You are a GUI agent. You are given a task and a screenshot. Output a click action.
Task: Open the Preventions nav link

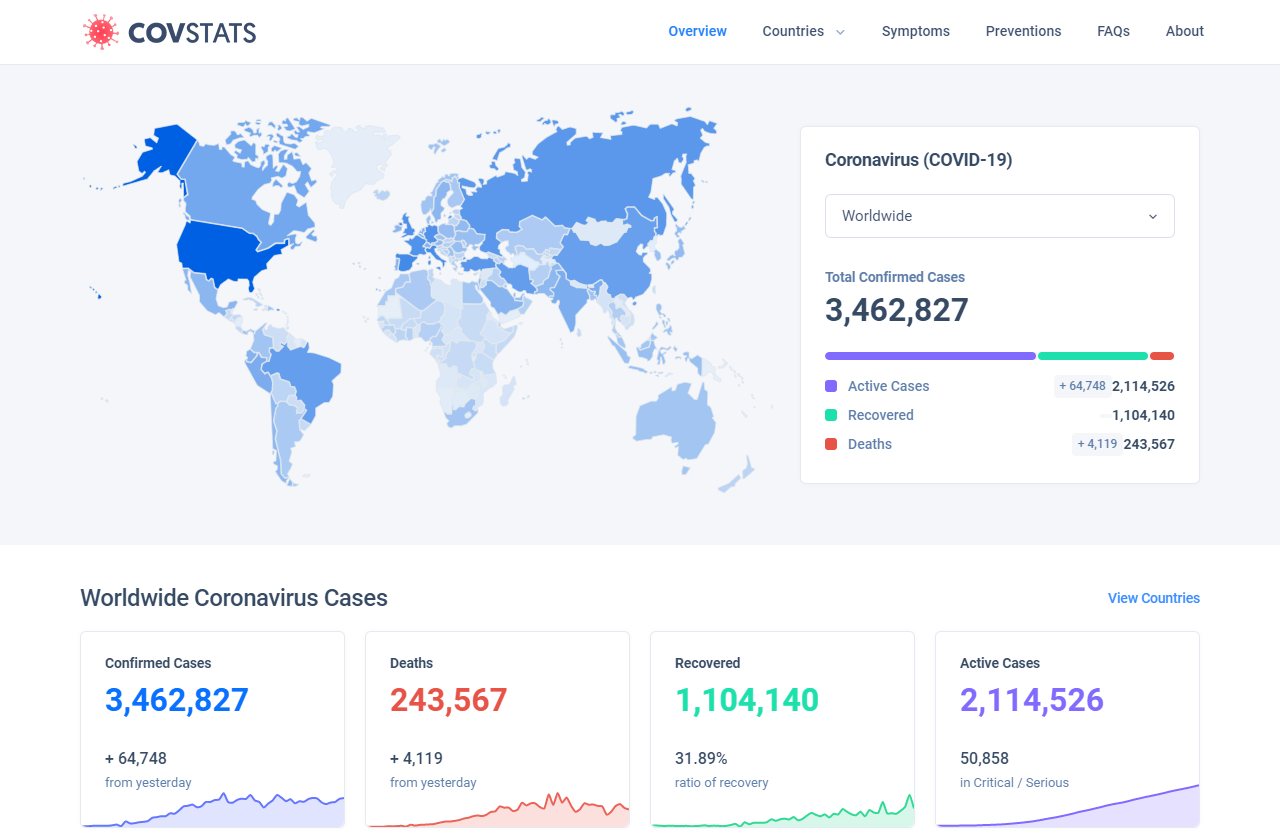coord(1023,31)
